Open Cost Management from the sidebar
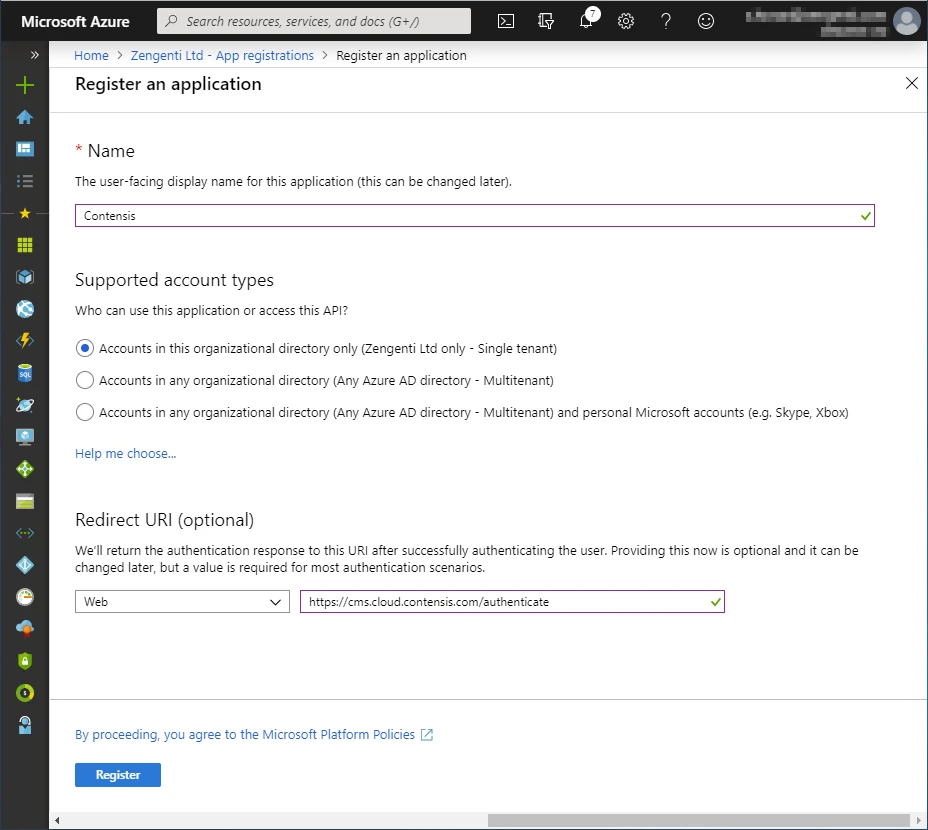Viewport: 928px width, 830px height. [24, 692]
